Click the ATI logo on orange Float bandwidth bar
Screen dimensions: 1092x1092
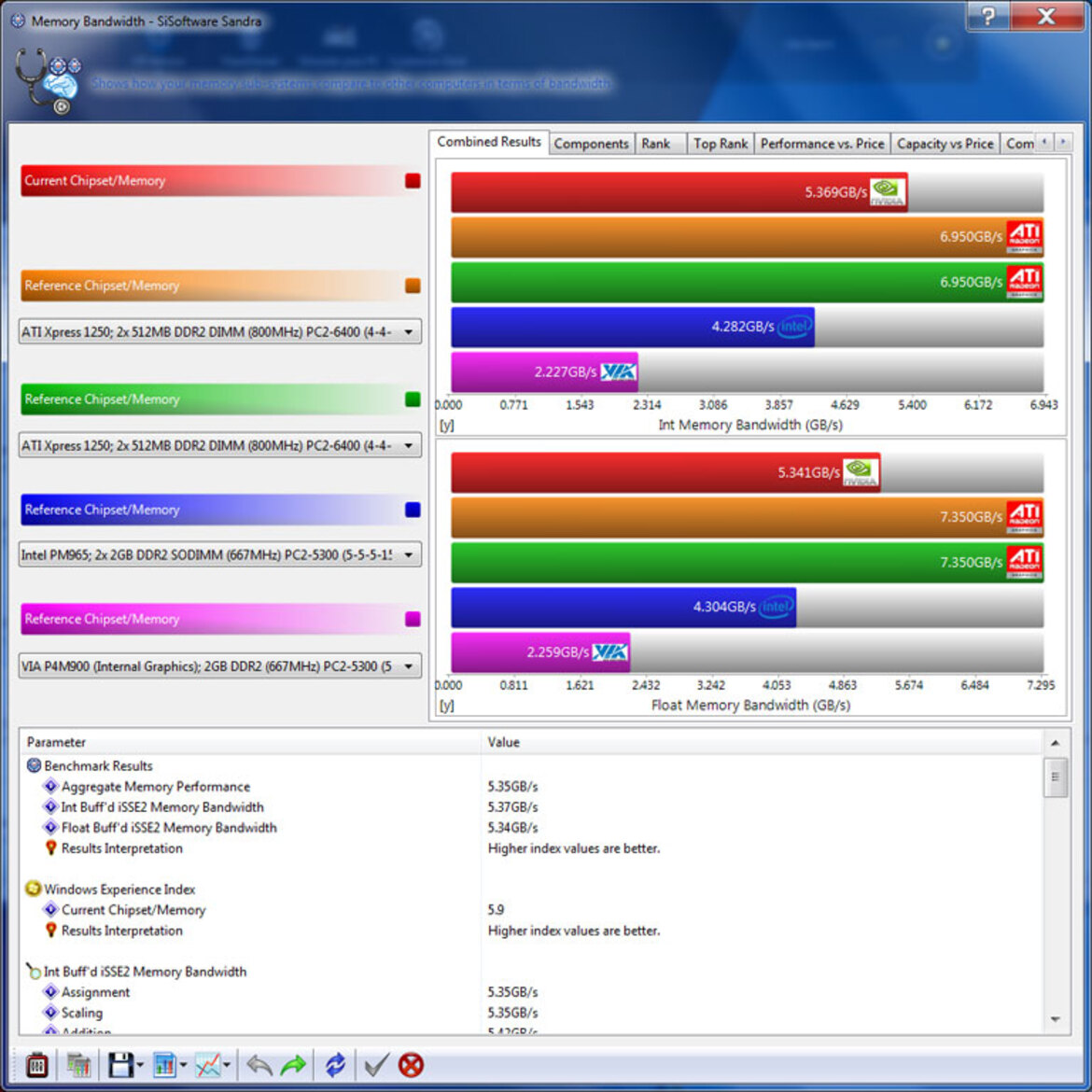[1025, 517]
